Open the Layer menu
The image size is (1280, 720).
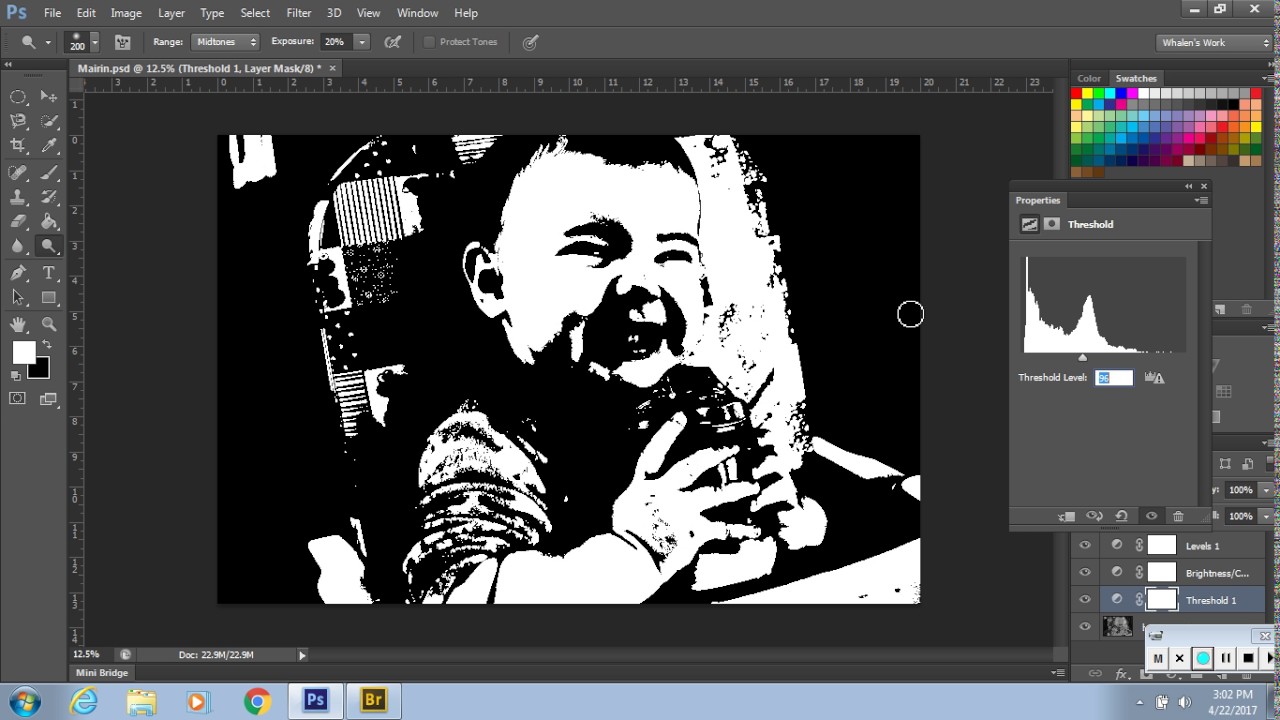pyautogui.click(x=171, y=13)
